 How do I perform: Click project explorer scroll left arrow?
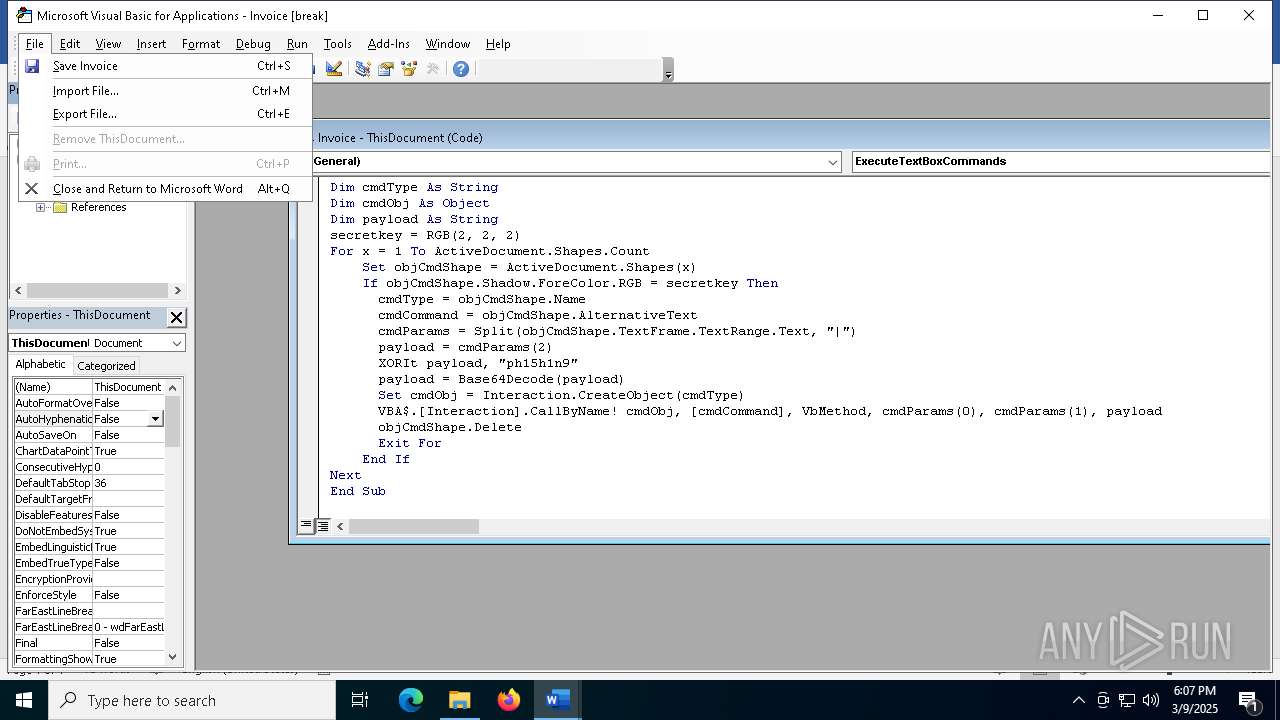click(x=18, y=291)
